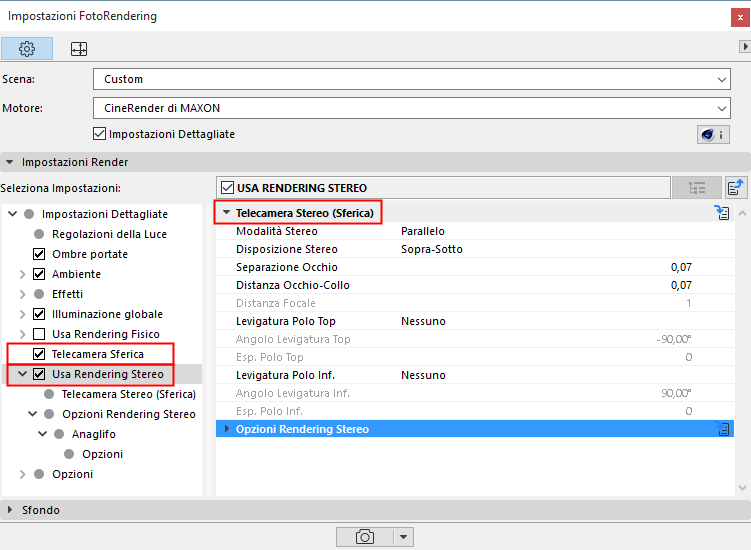Open Levigatura Polo Top value Nessuno
Image resolution: width=751 pixels, height=550 pixels.
coord(423,321)
